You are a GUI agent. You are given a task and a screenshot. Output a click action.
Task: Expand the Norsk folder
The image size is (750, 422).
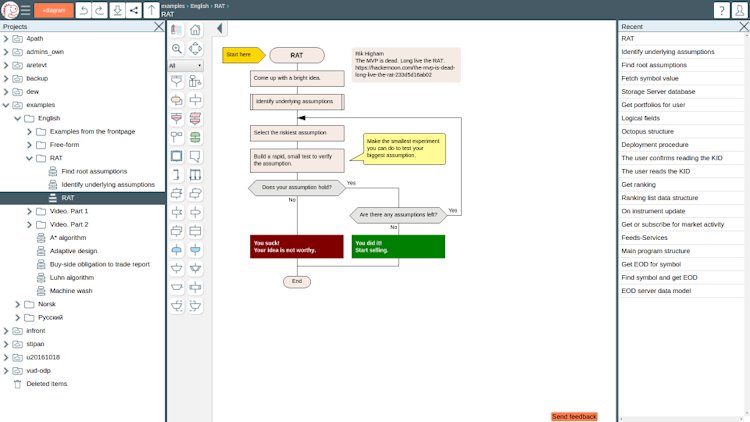[18, 304]
